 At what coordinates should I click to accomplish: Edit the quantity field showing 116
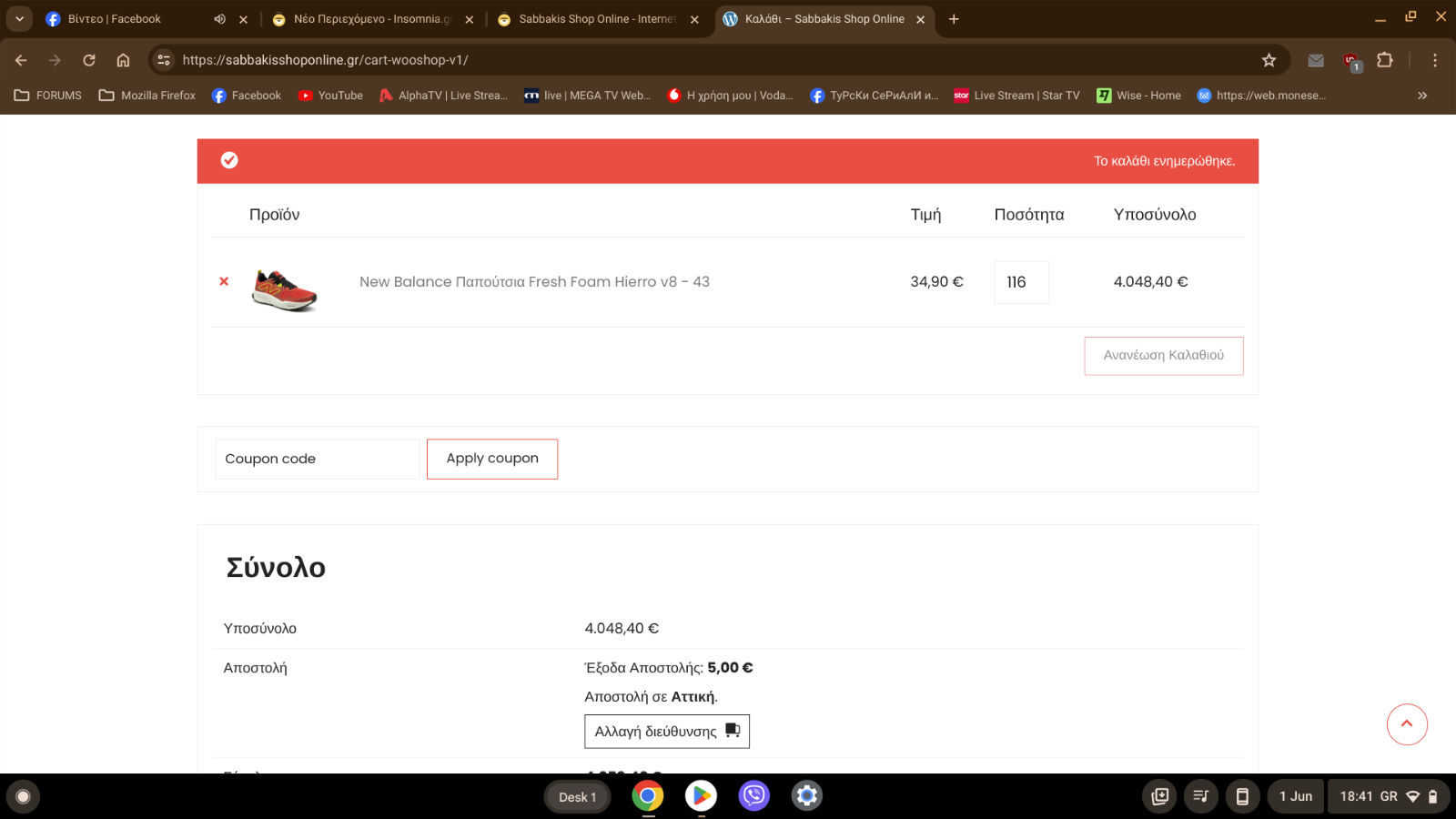(x=1021, y=282)
